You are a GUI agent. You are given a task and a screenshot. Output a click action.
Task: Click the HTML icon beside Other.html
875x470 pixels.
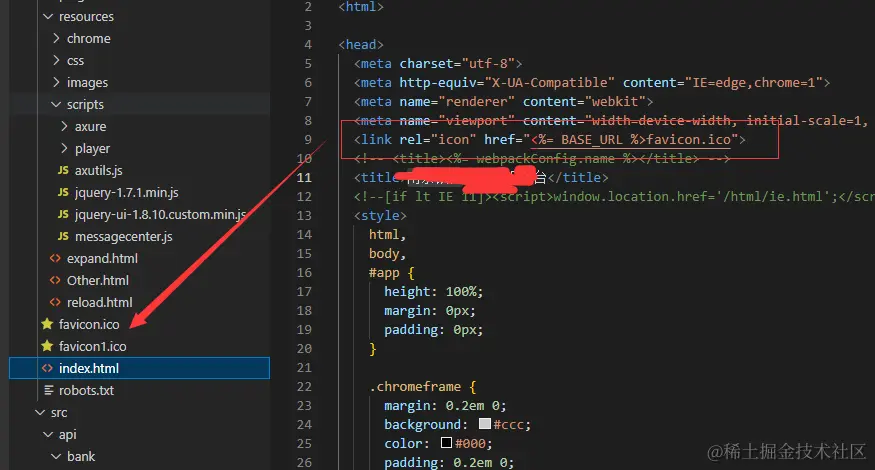55,280
